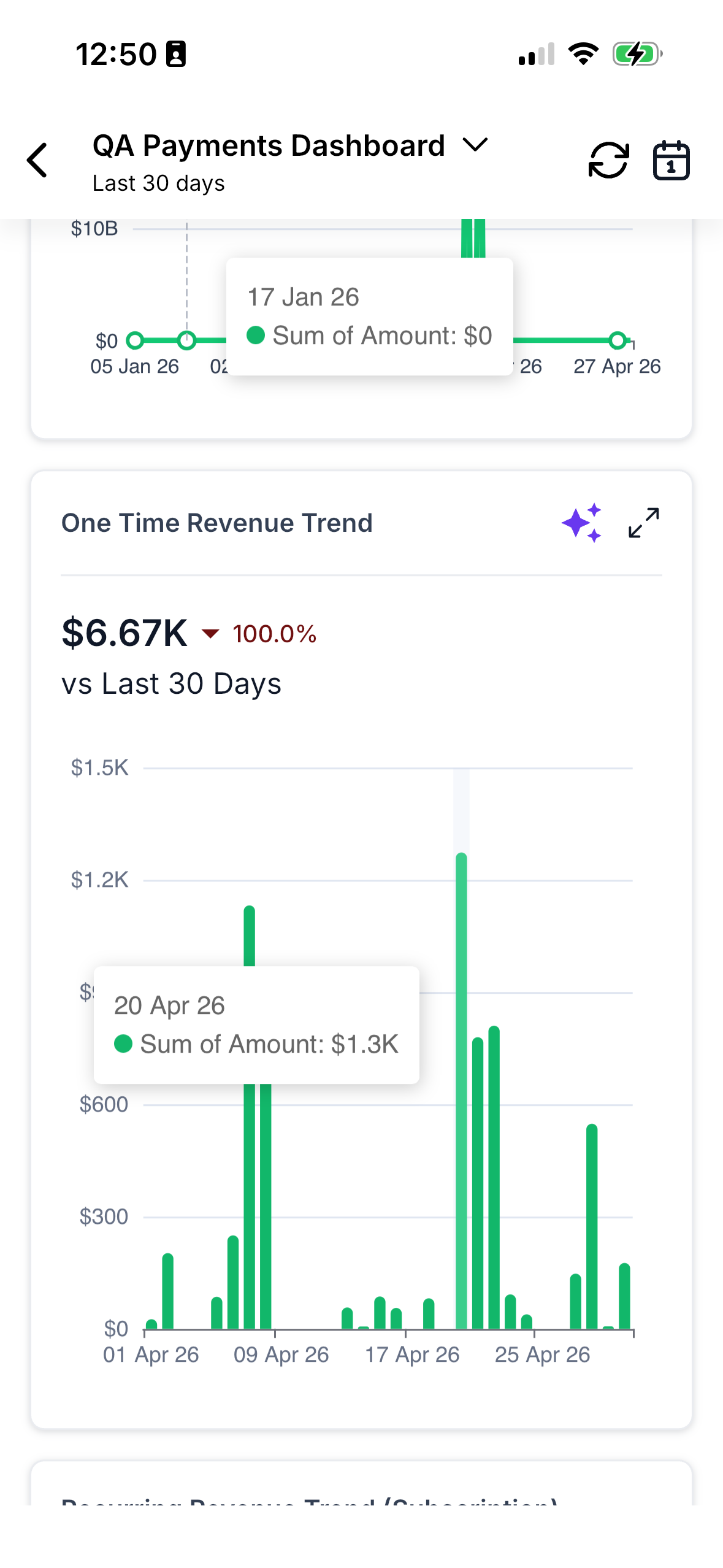723x1568 pixels.
Task: Tap the line point near 27 Apr 26
Action: click(618, 340)
